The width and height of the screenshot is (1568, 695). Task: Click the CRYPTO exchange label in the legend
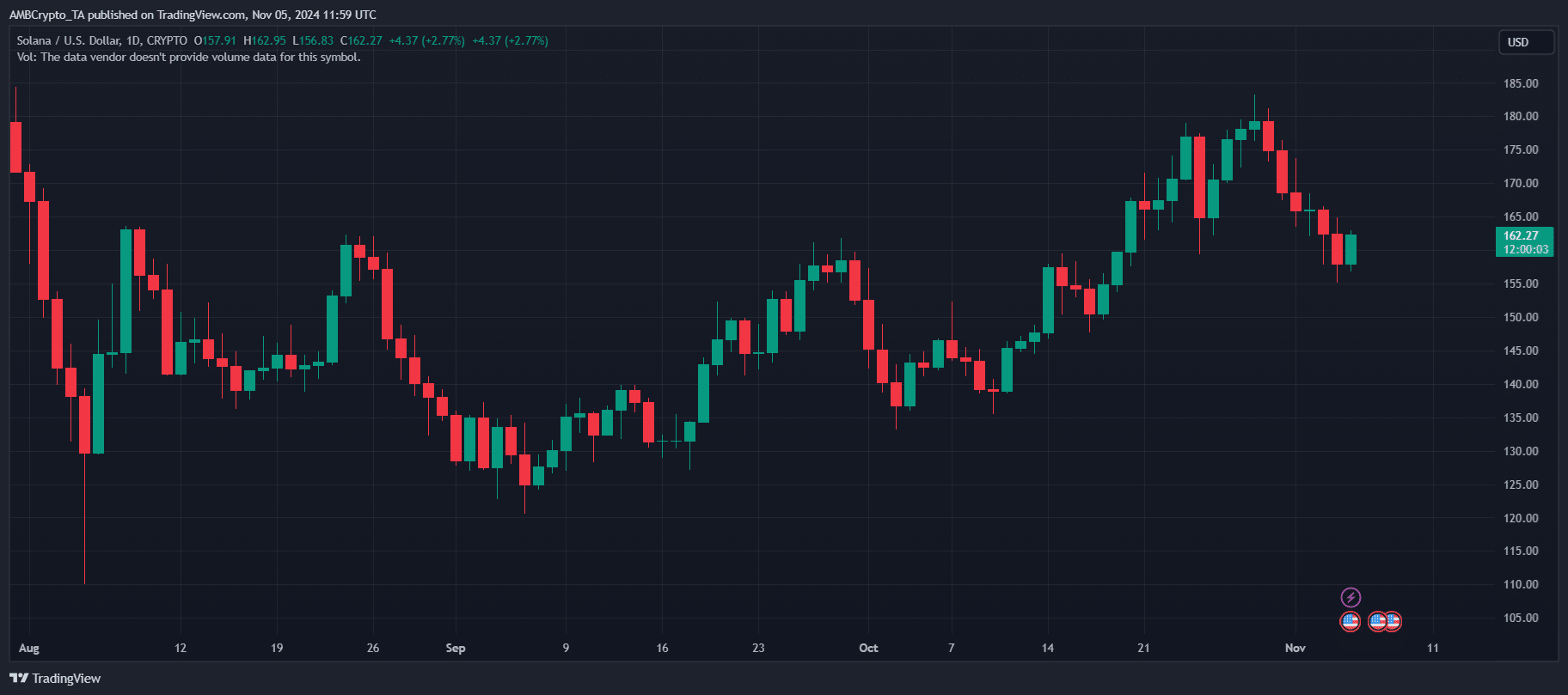167,40
